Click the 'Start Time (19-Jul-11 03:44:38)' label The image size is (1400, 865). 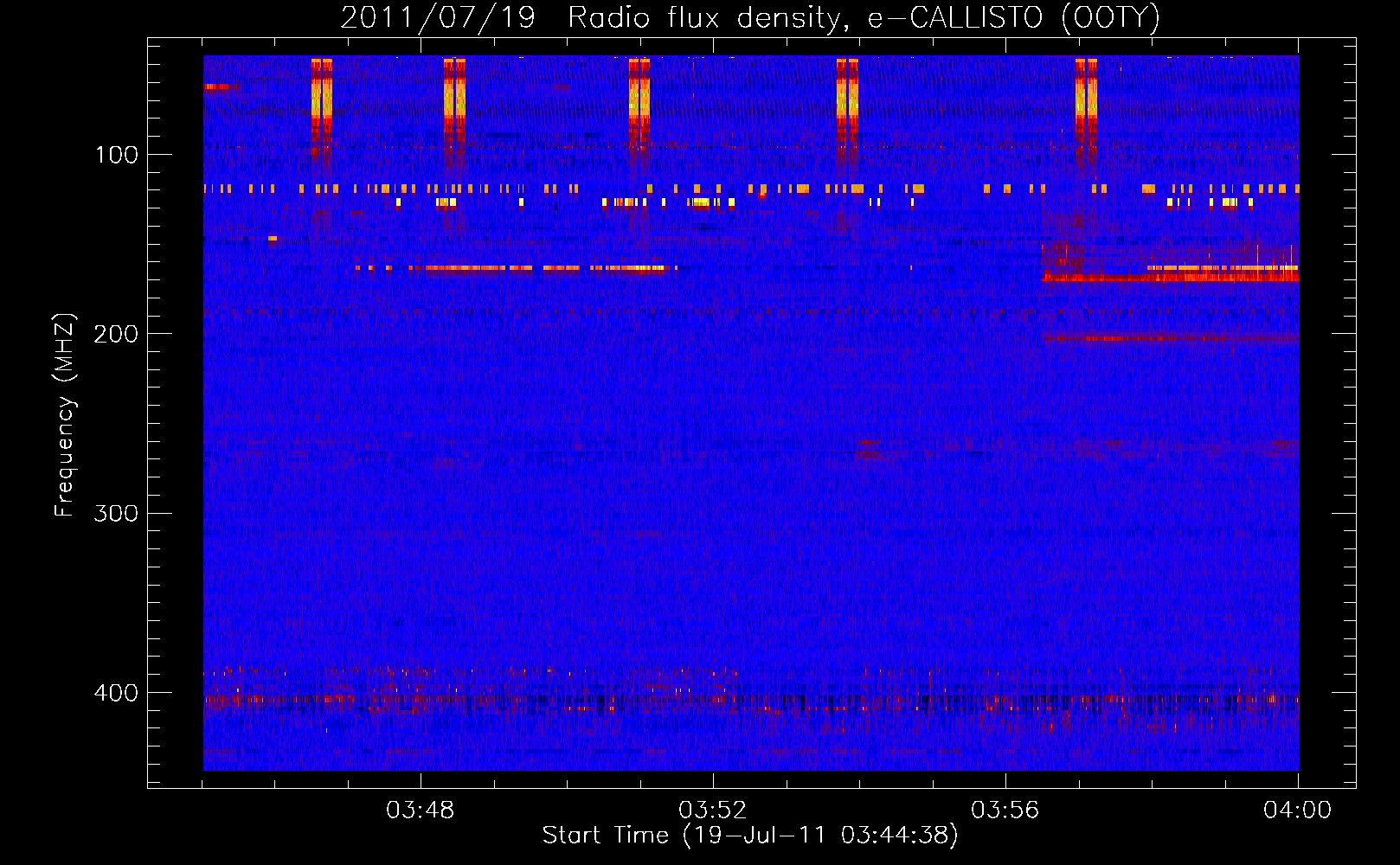(x=750, y=836)
